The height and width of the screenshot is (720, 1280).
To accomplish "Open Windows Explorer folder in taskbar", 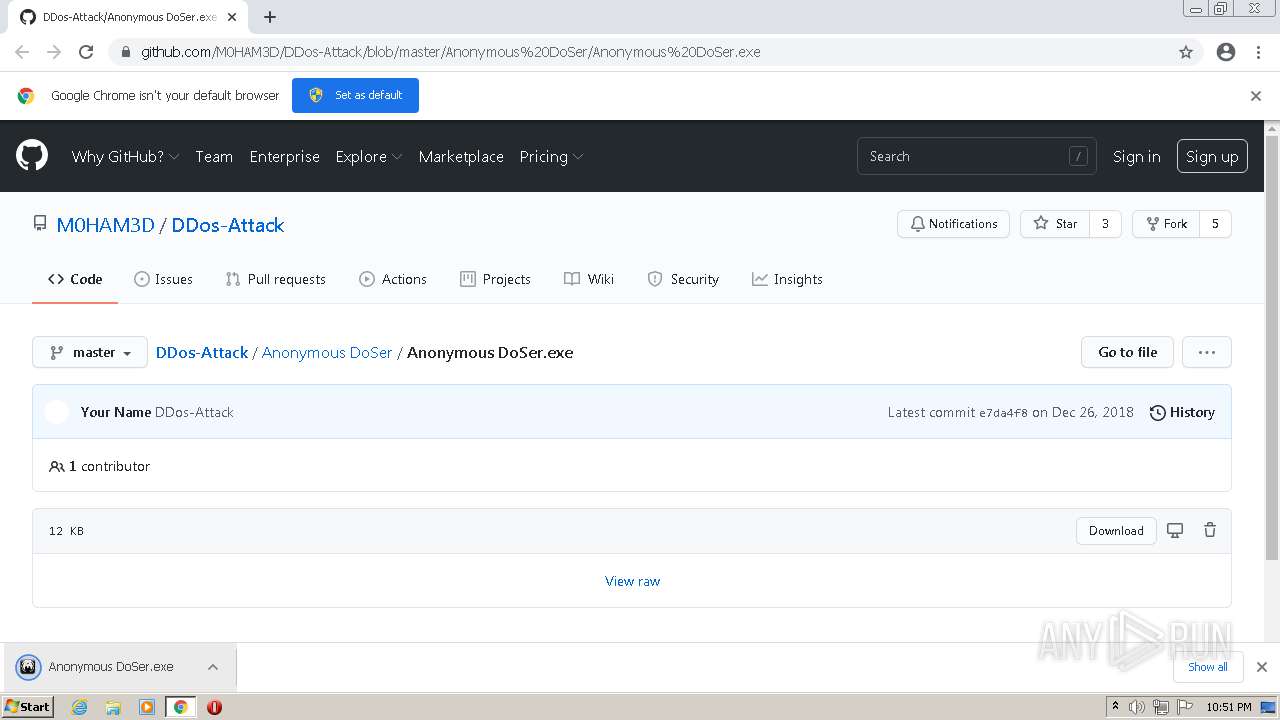I will point(113,707).
